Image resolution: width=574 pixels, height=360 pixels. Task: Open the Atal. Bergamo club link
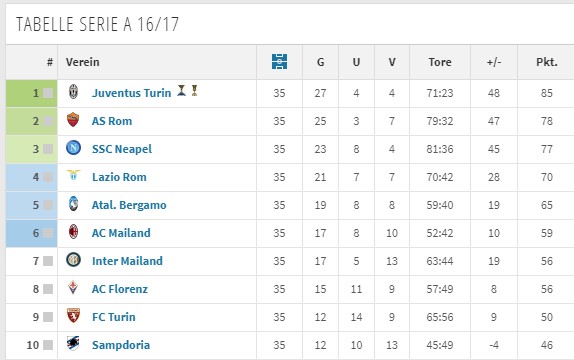129,205
